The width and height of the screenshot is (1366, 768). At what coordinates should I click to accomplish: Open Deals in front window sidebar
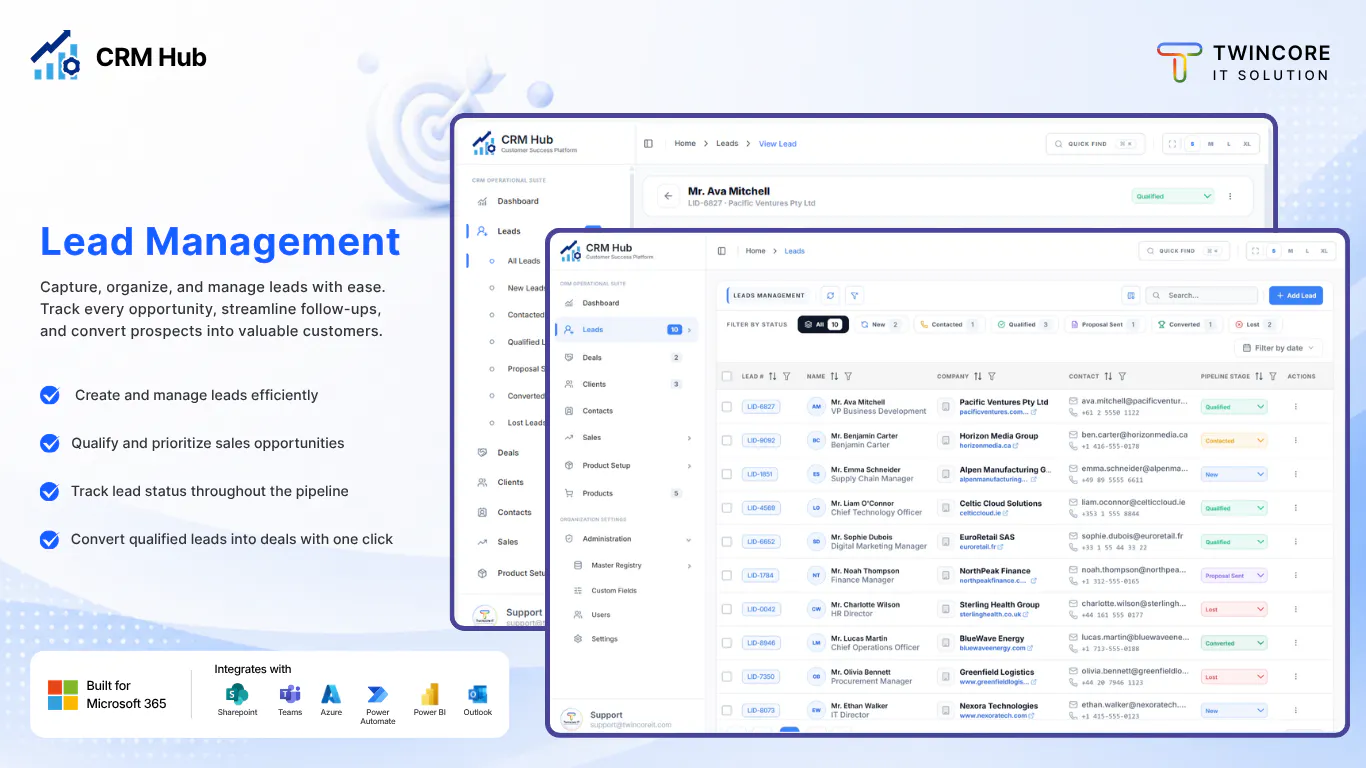pos(592,357)
